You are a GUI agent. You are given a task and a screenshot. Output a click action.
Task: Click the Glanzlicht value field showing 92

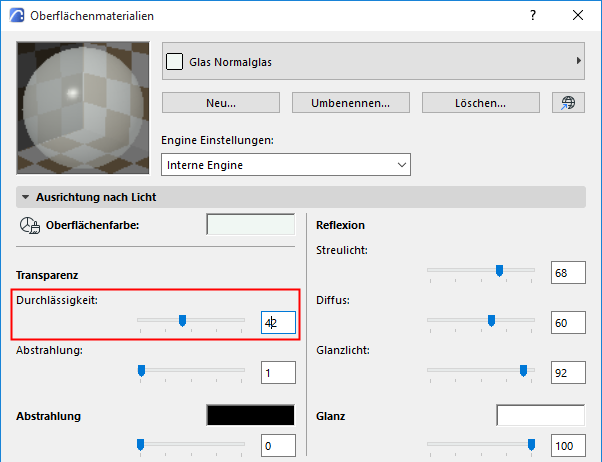coord(568,373)
